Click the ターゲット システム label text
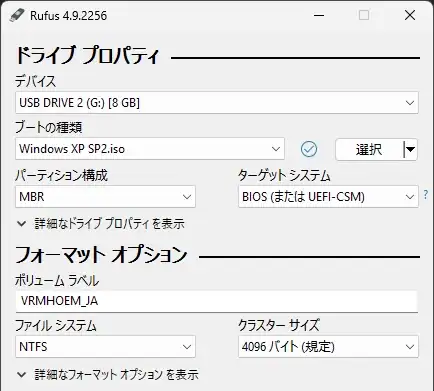Image resolution: width=434 pixels, height=391 pixels. [284, 175]
